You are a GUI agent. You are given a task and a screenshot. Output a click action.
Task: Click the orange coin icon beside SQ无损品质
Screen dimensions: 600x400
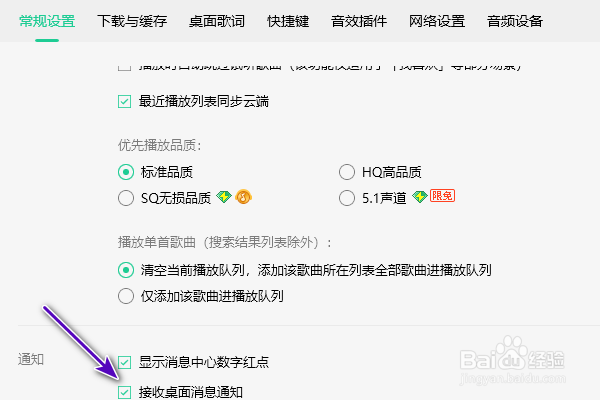(x=242, y=197)
